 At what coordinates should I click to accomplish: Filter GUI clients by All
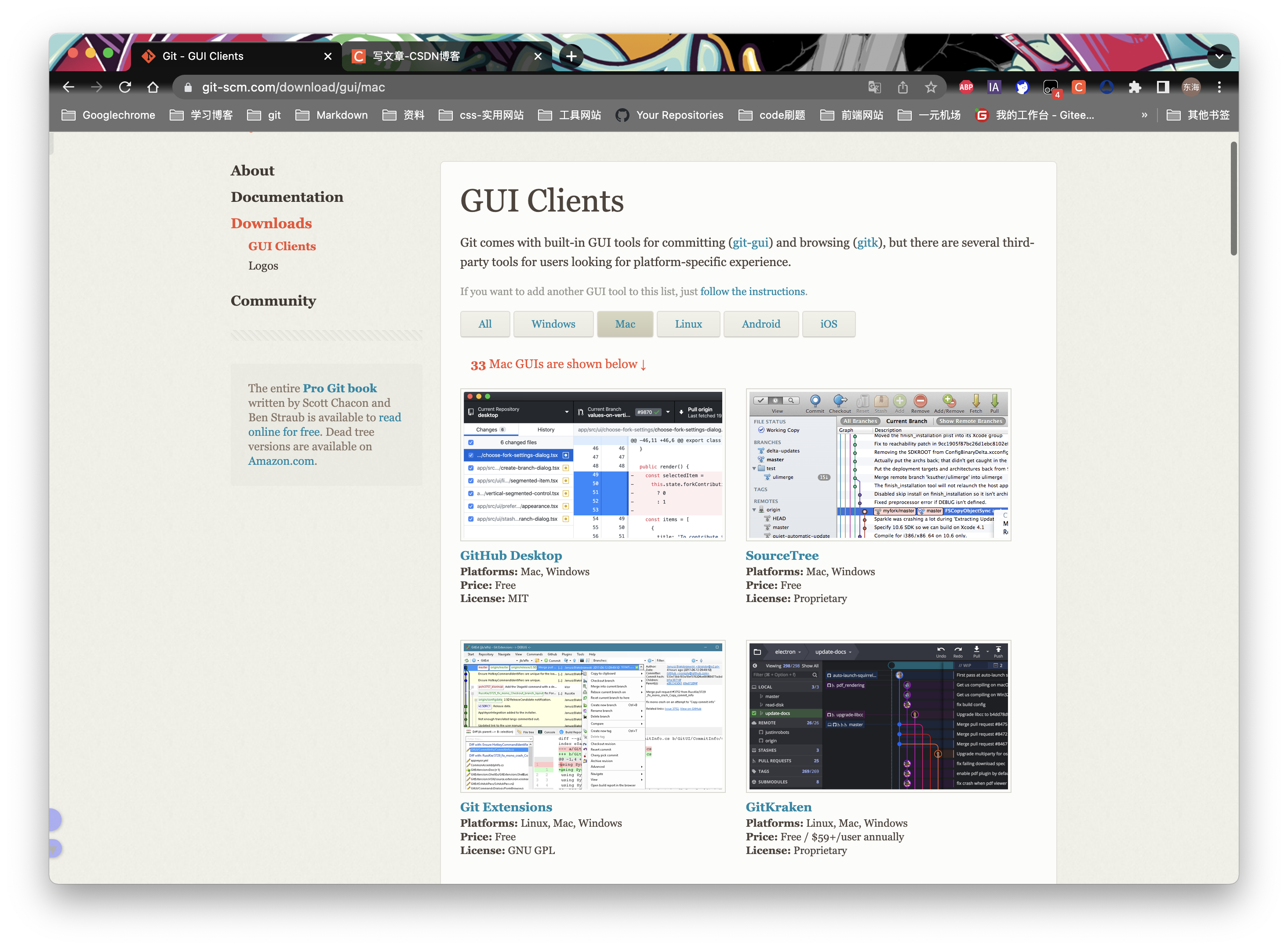point(485,324)
